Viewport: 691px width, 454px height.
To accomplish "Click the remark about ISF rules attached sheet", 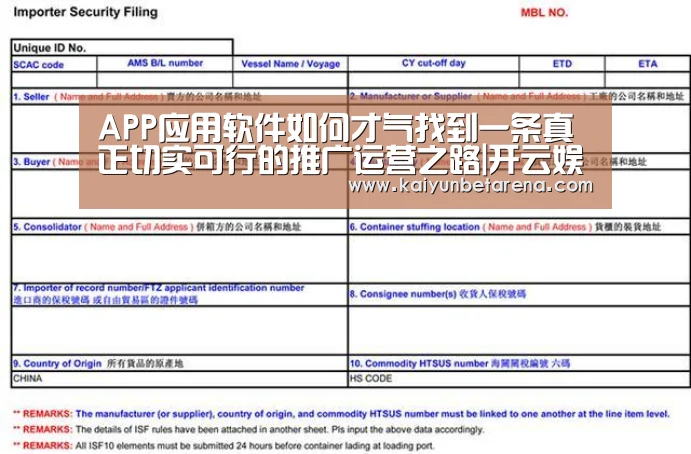I will pyautogui.click(x=249, y=429).
